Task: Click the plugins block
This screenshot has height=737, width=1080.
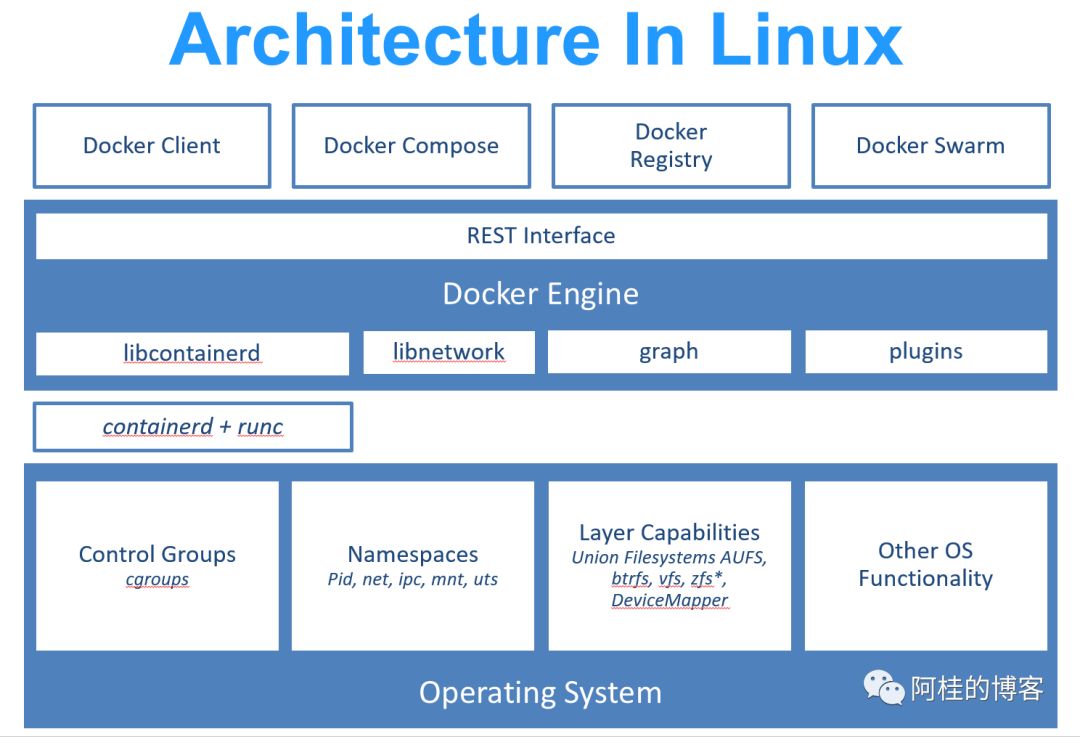Action: 926,352
